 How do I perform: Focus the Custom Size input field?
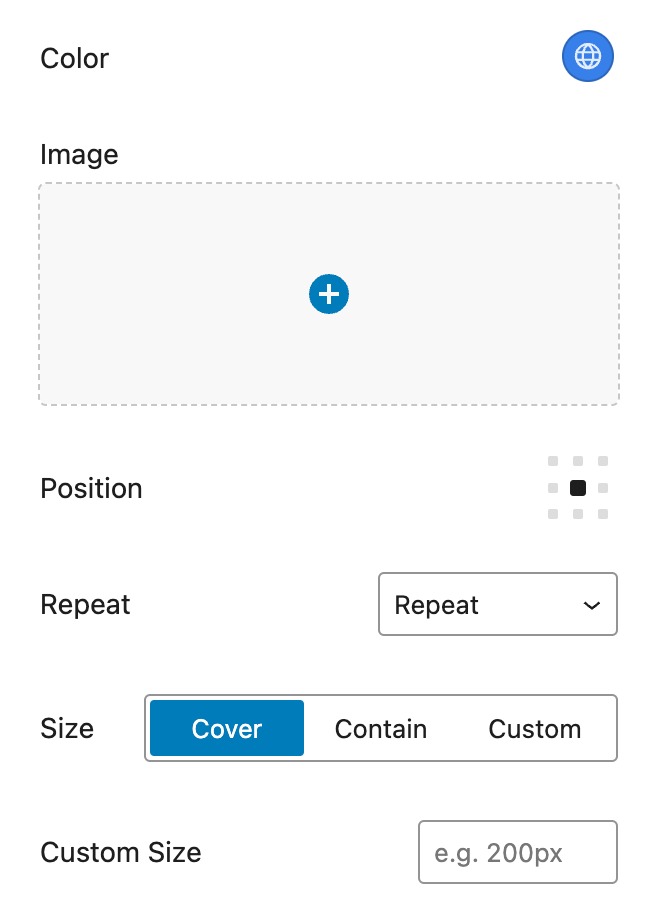(x=518, y=852)
